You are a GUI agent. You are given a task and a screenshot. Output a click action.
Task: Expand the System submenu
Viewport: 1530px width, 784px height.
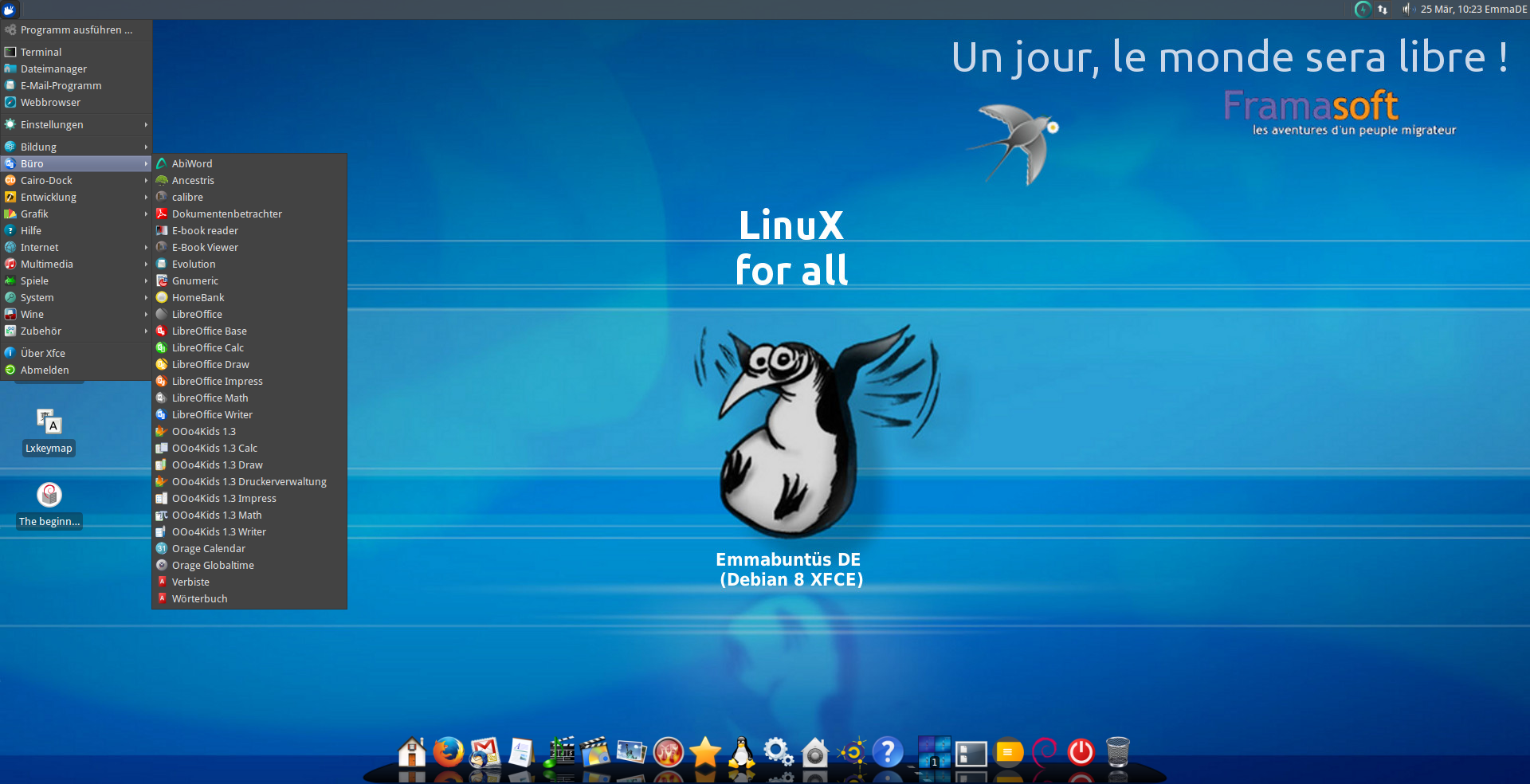click(x=76, y=297)
